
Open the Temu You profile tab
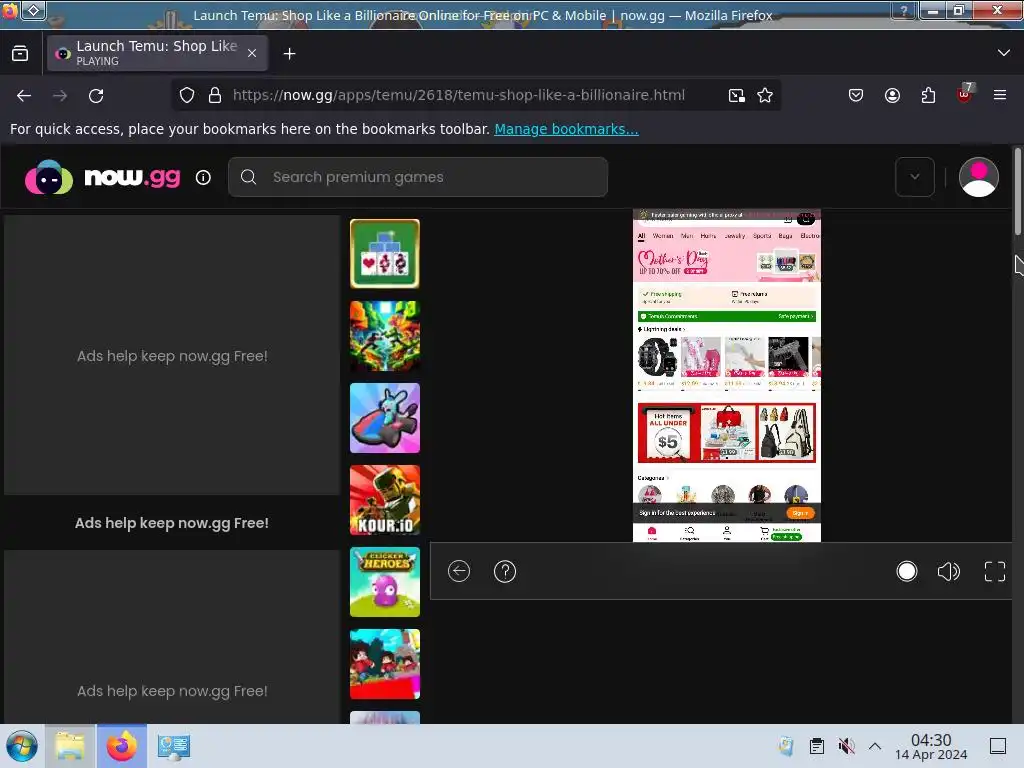(726, 533)
